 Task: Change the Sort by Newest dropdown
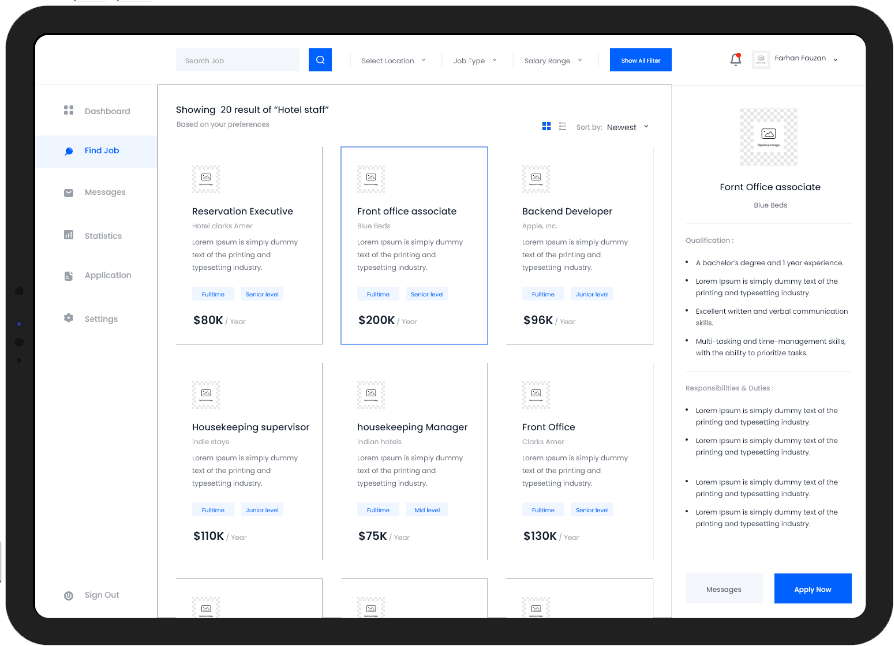[627, 127]
